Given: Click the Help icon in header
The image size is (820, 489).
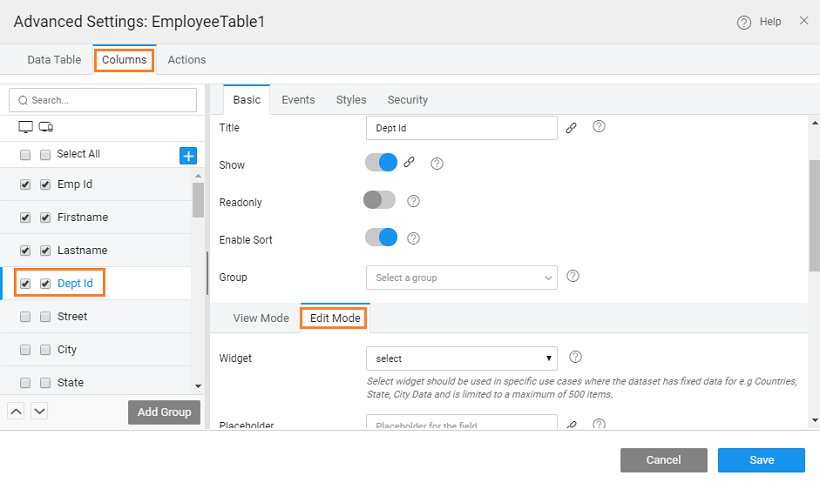Looking at the screenshot, I should 744,22.
